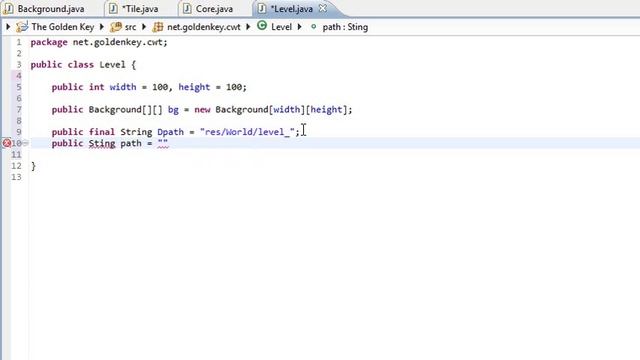Click the path : Sting breadcrumb
Image resolution: width=640 pixels, height=360 pixels.
[345, 27]
